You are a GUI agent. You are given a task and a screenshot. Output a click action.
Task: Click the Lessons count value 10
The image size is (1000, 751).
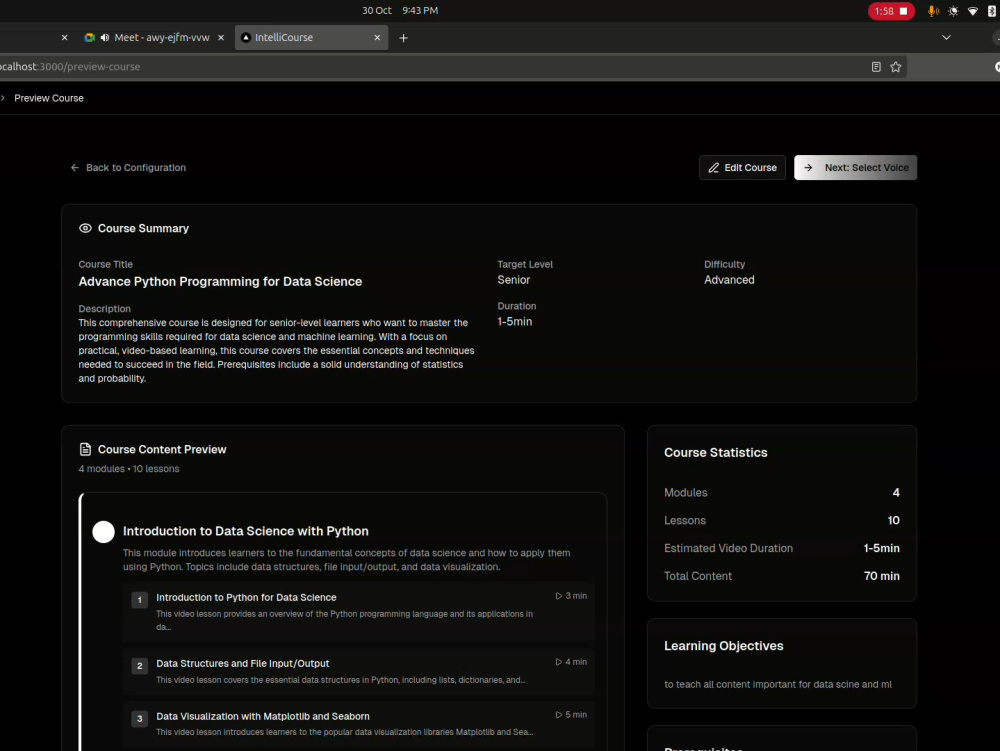coord(893,521)
